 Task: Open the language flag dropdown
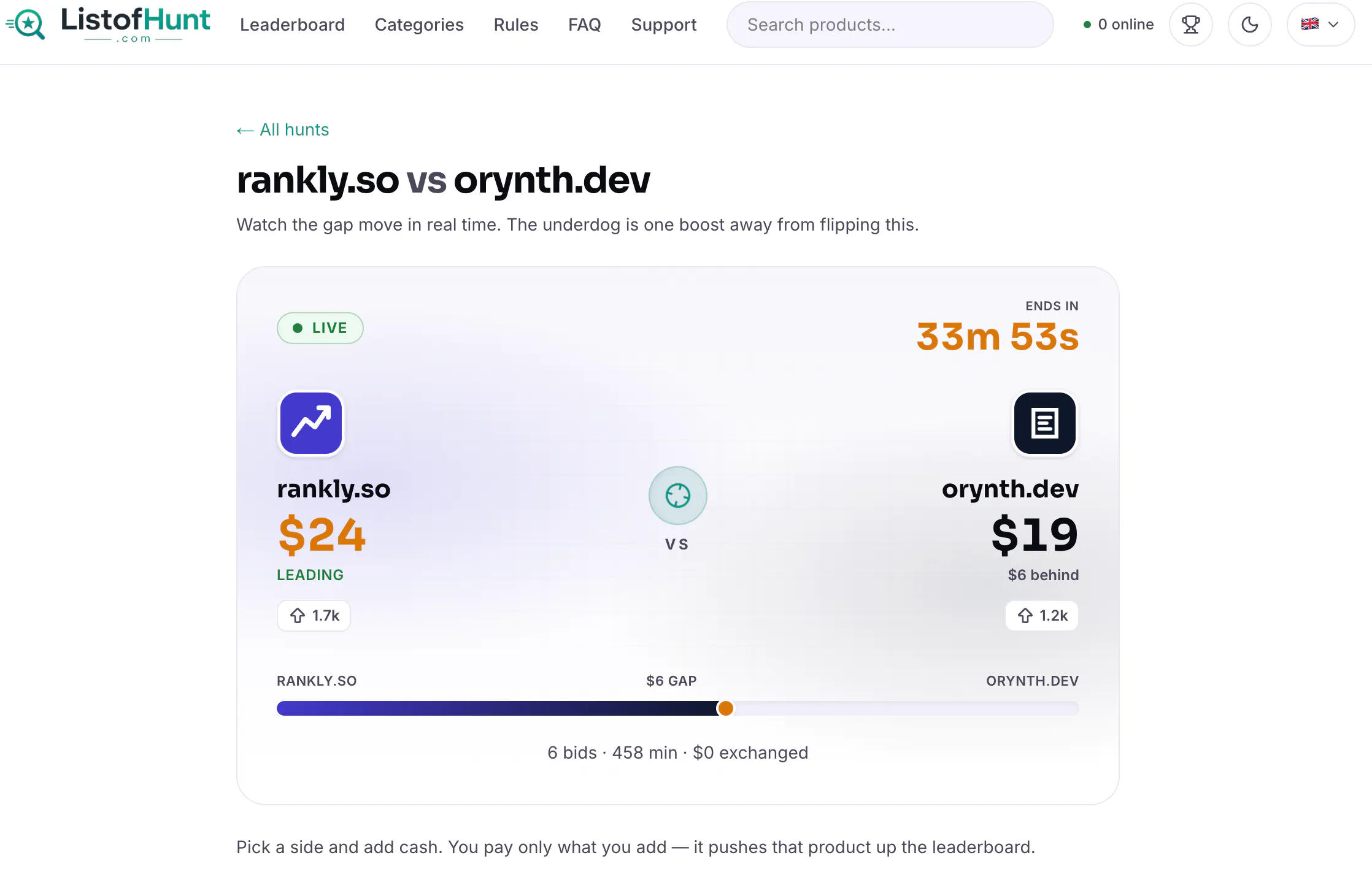pyautogui.click(x=1320, y=25)
